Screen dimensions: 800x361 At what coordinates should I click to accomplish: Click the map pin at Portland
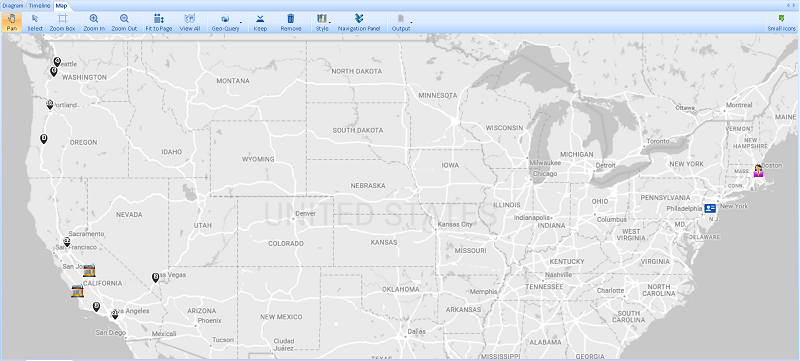tap(49, 105)
